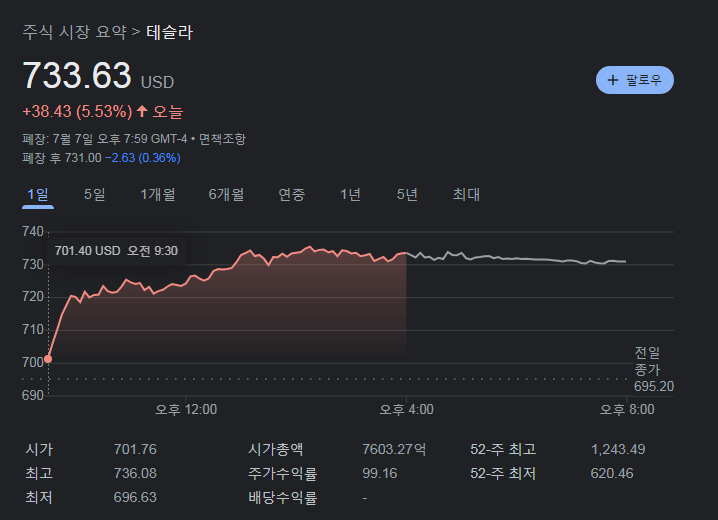The width and height of the screenshot is (718, 520).
Task: Click the 시가총액 value 7603.27억
Action: (394, 449)
